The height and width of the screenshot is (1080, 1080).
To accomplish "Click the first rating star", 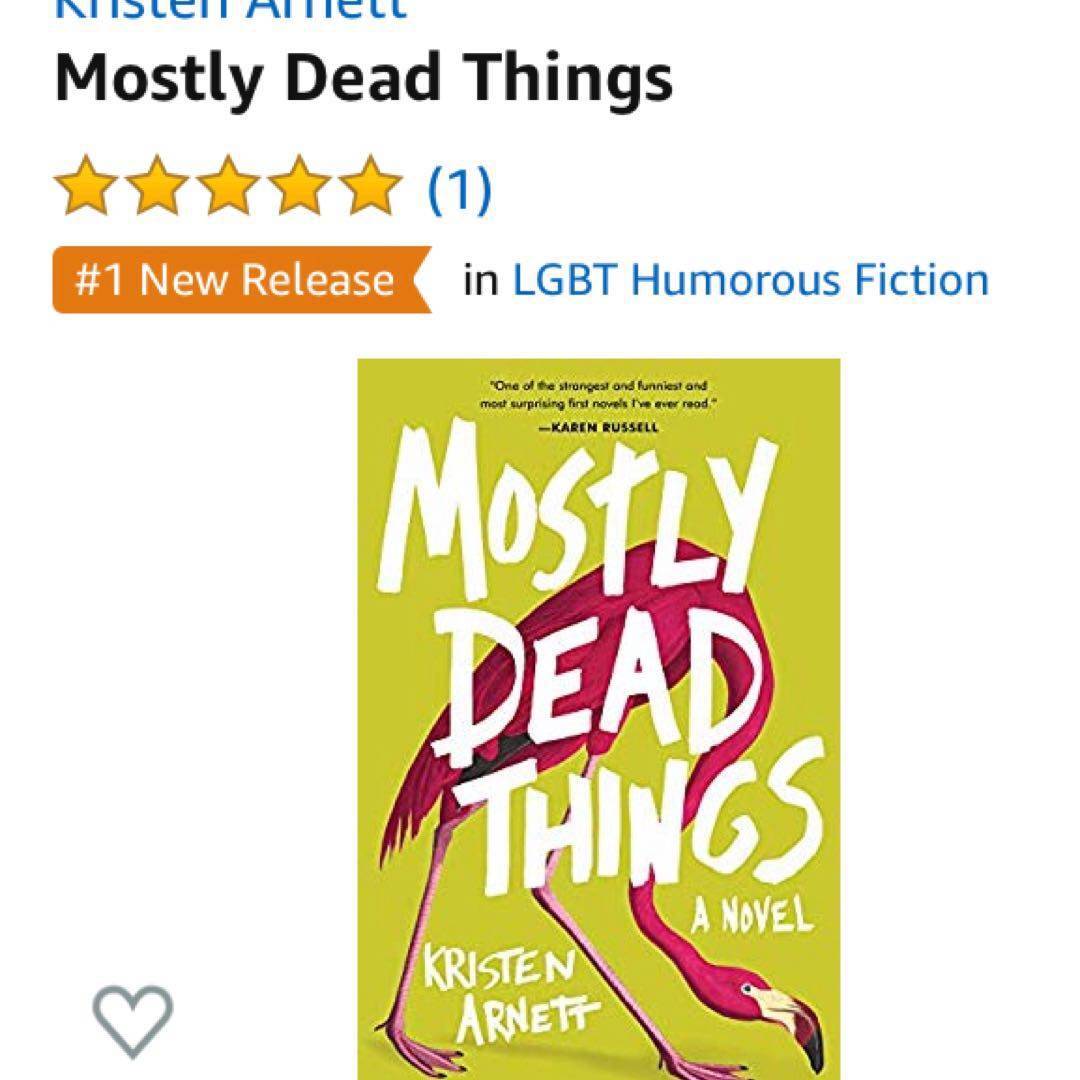I will tap(85, 185).
